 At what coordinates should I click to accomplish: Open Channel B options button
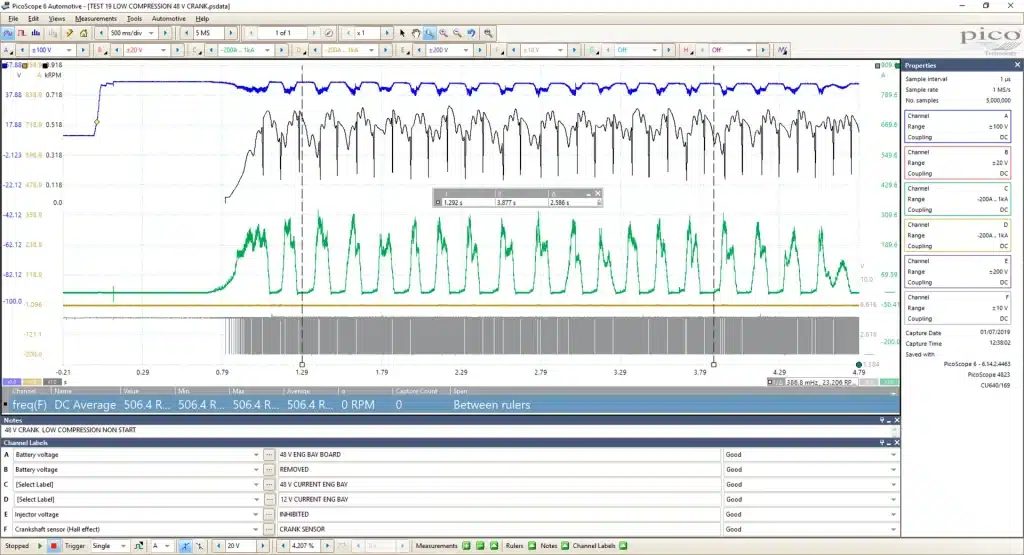click(101, 50)
